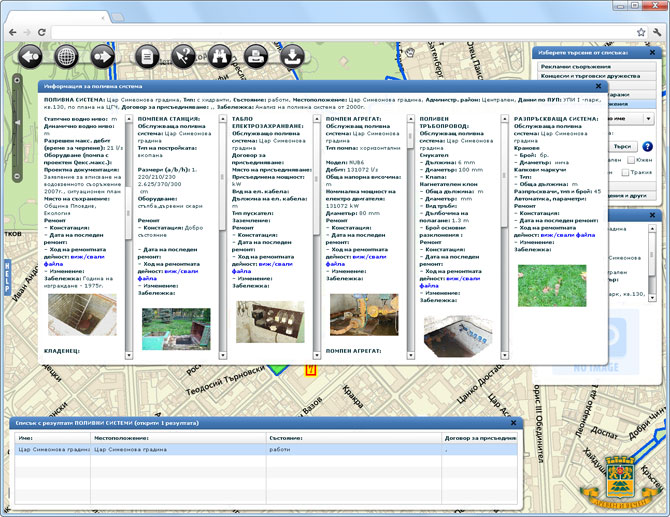Click first column scrollbar down arrow
The image size is (670, 517).
[x=129, y=355]
